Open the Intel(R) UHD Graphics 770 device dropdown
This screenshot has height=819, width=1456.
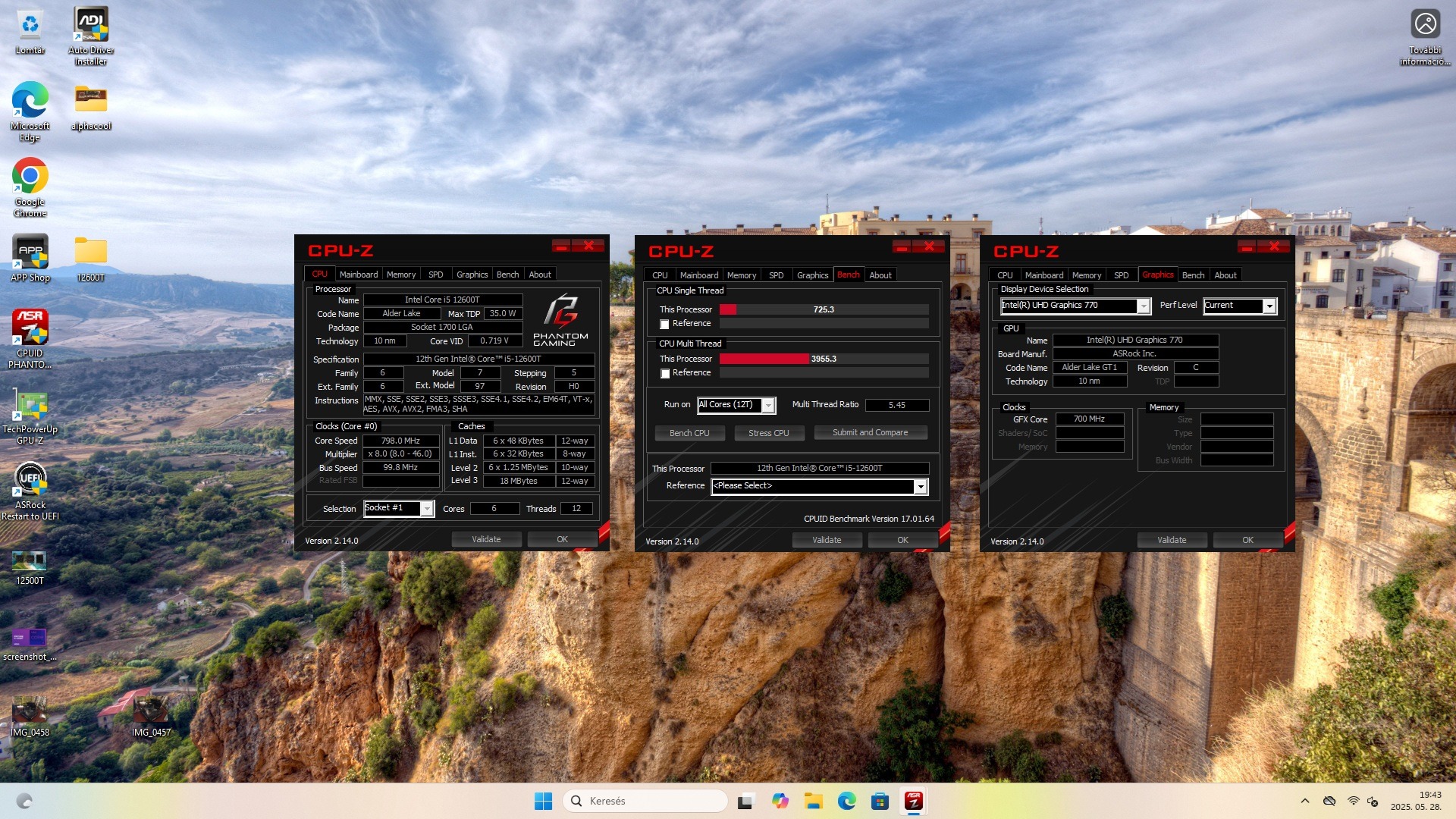1075,306
